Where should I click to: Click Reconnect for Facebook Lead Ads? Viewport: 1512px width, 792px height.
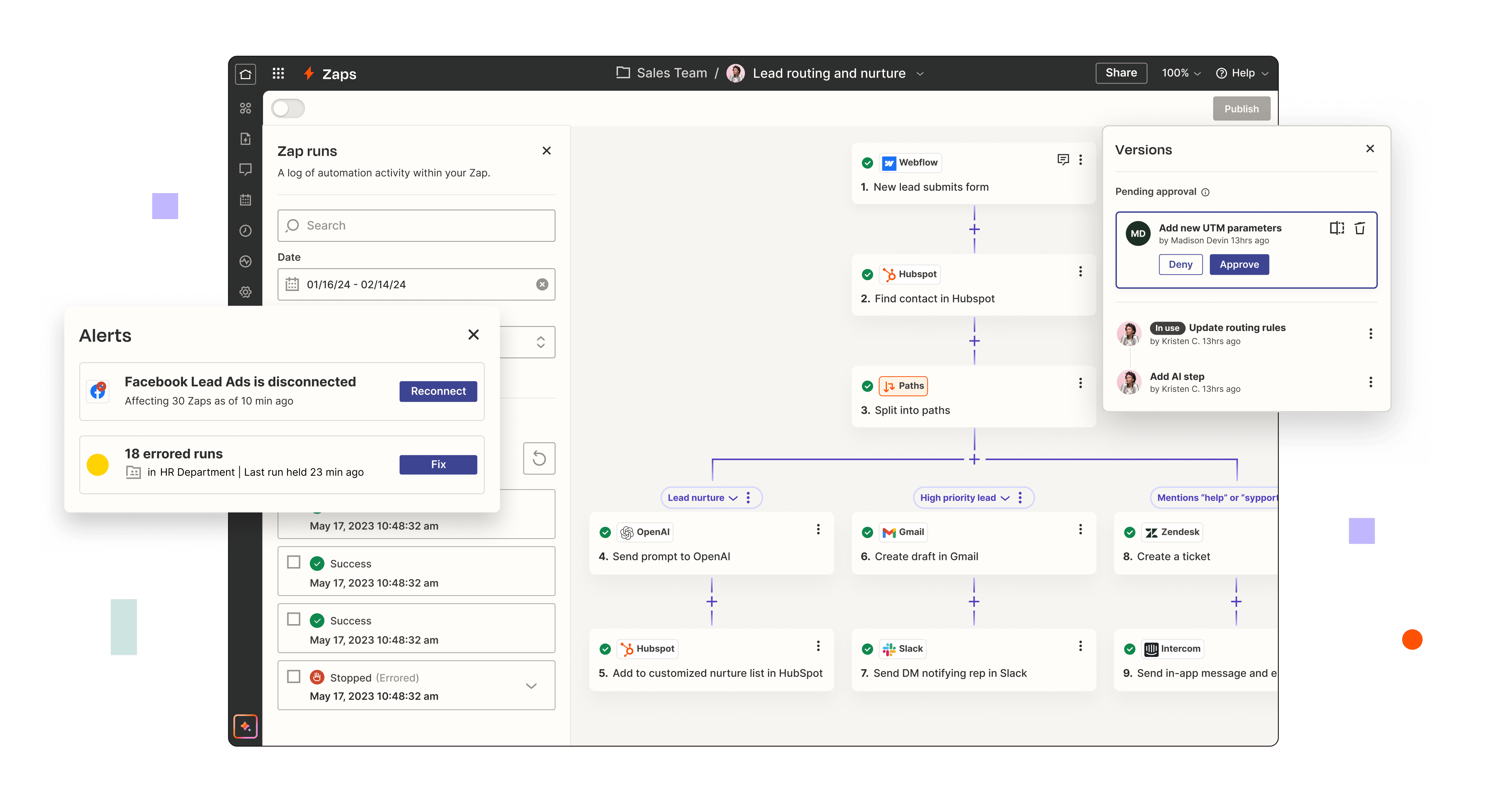point(438,391)
